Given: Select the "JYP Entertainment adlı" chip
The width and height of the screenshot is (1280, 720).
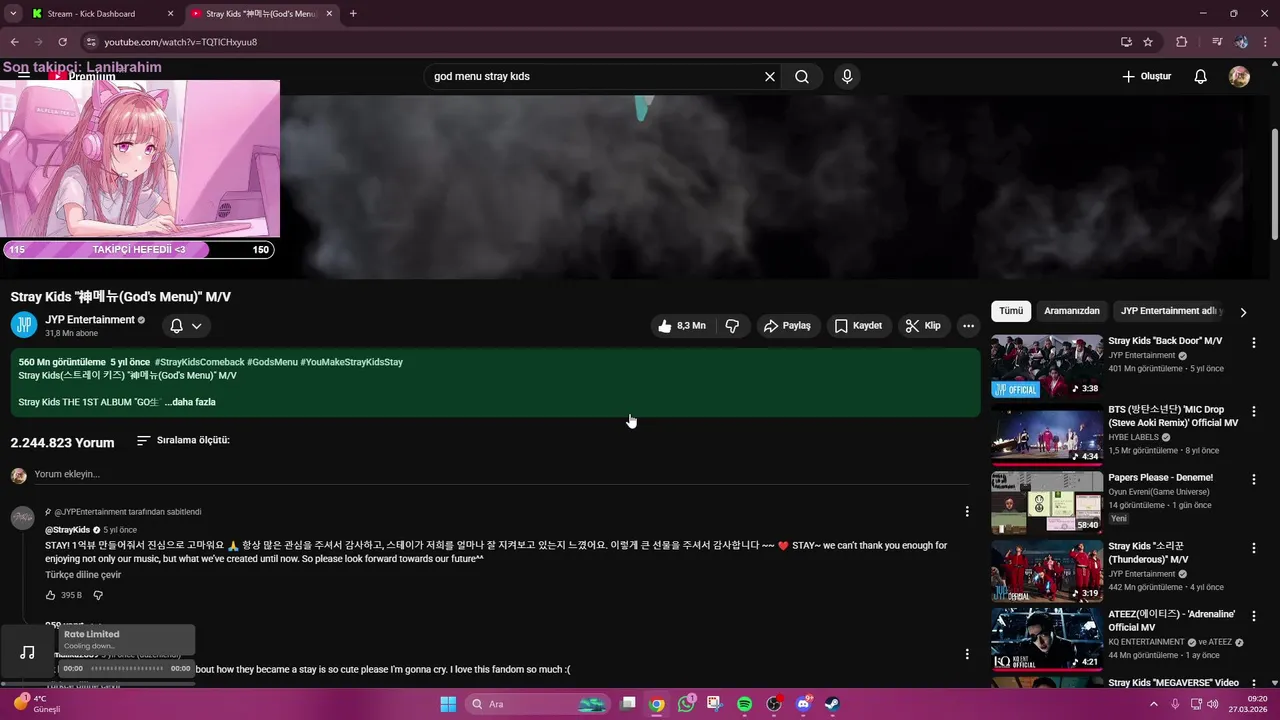Looking at the screenshot, I should [1170, 311].
